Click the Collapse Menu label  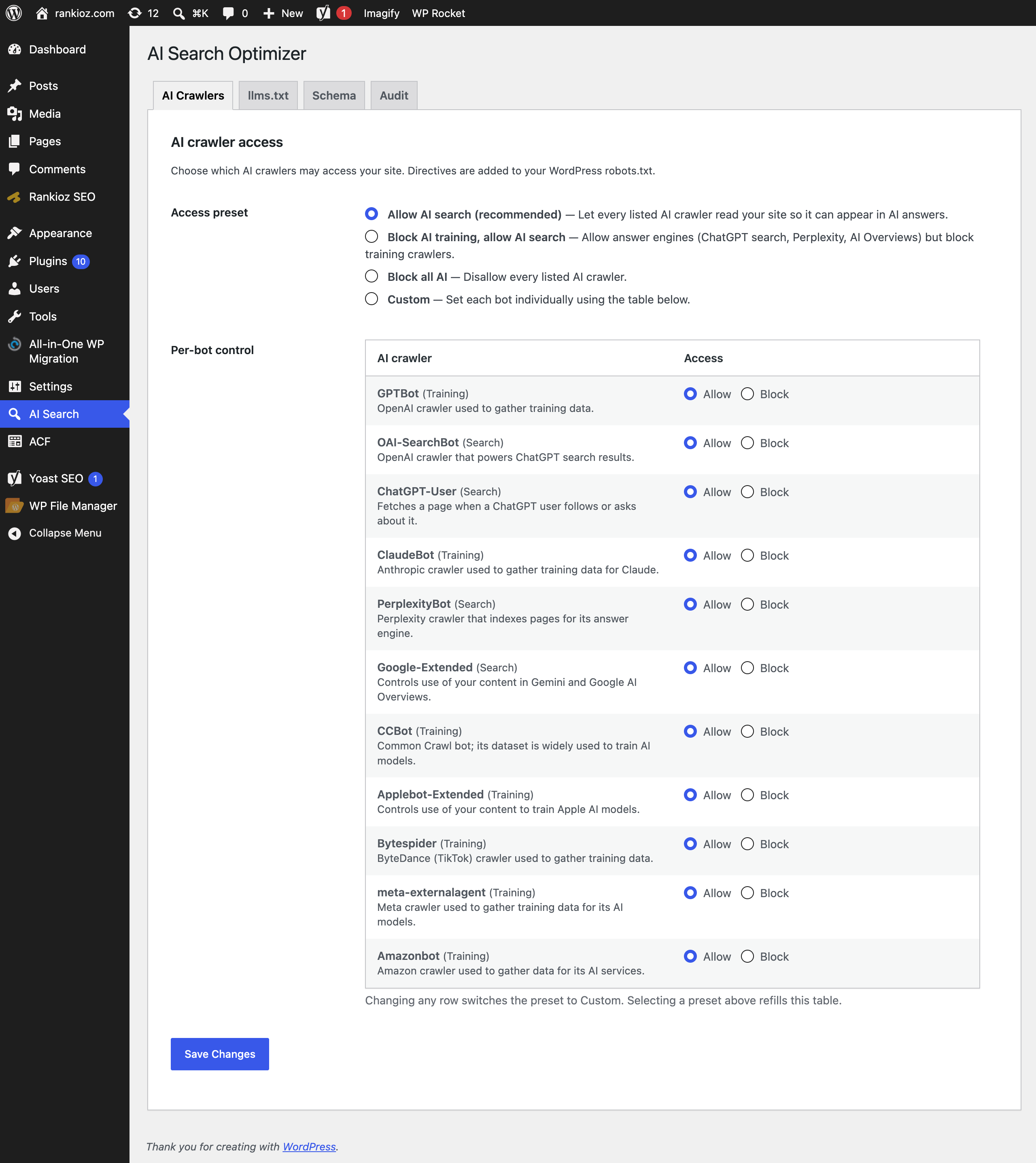pyautogui.click(x=66, y=533)
